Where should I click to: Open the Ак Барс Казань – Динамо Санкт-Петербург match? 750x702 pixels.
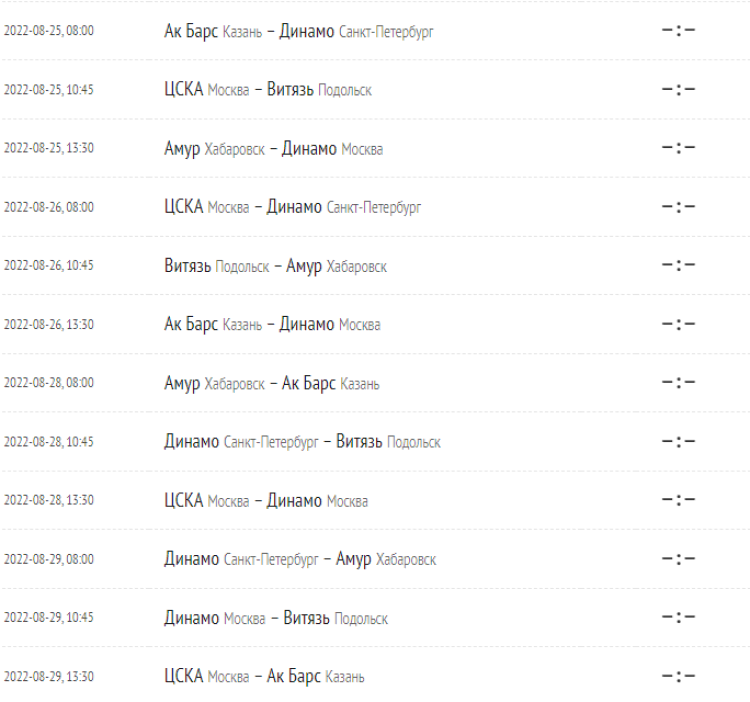click(x=298, y=31)
